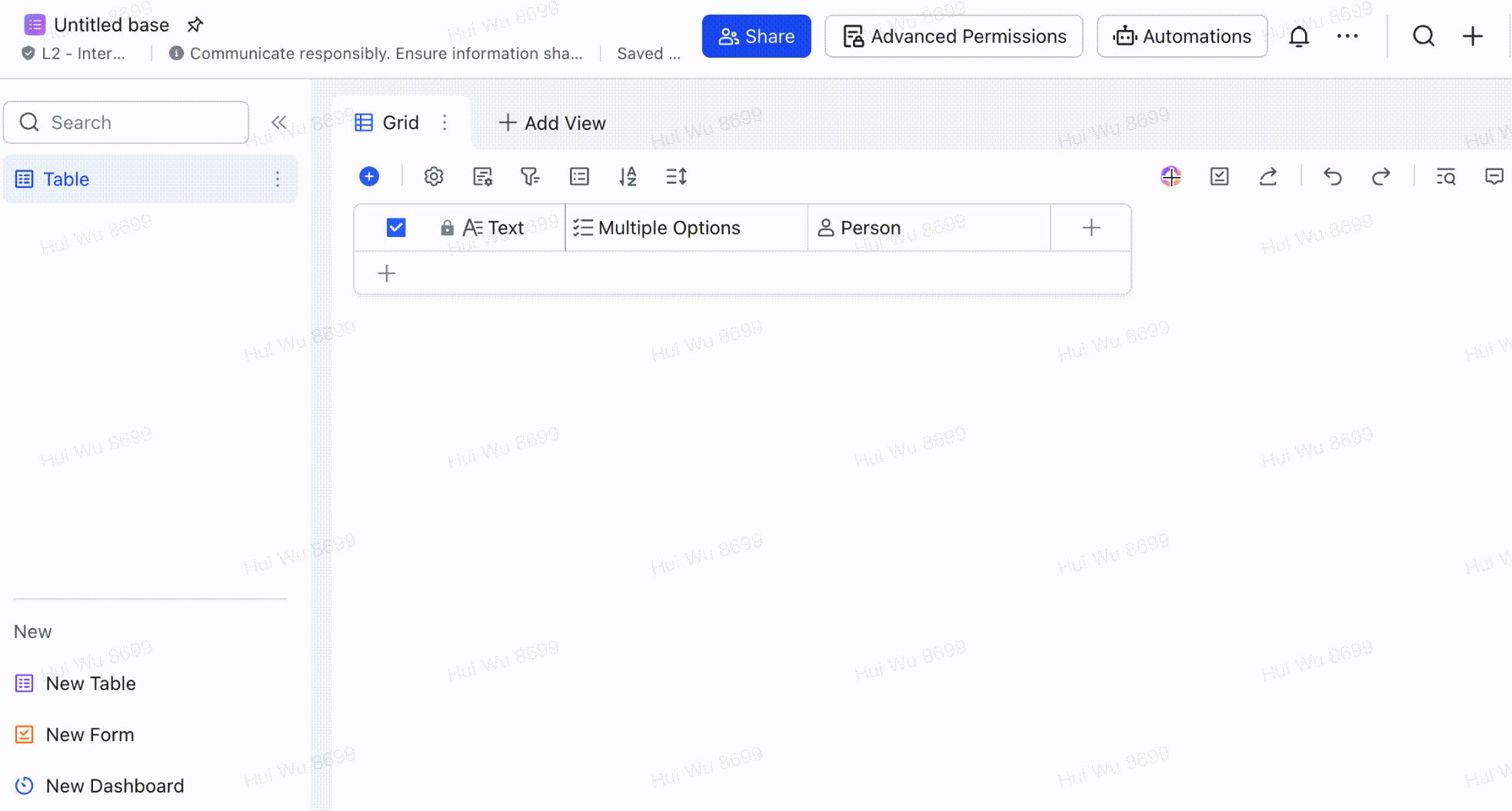Viewport: 1512px width, 811px height.
Task: Open the filter options
Action: click(x=530, y=176)
